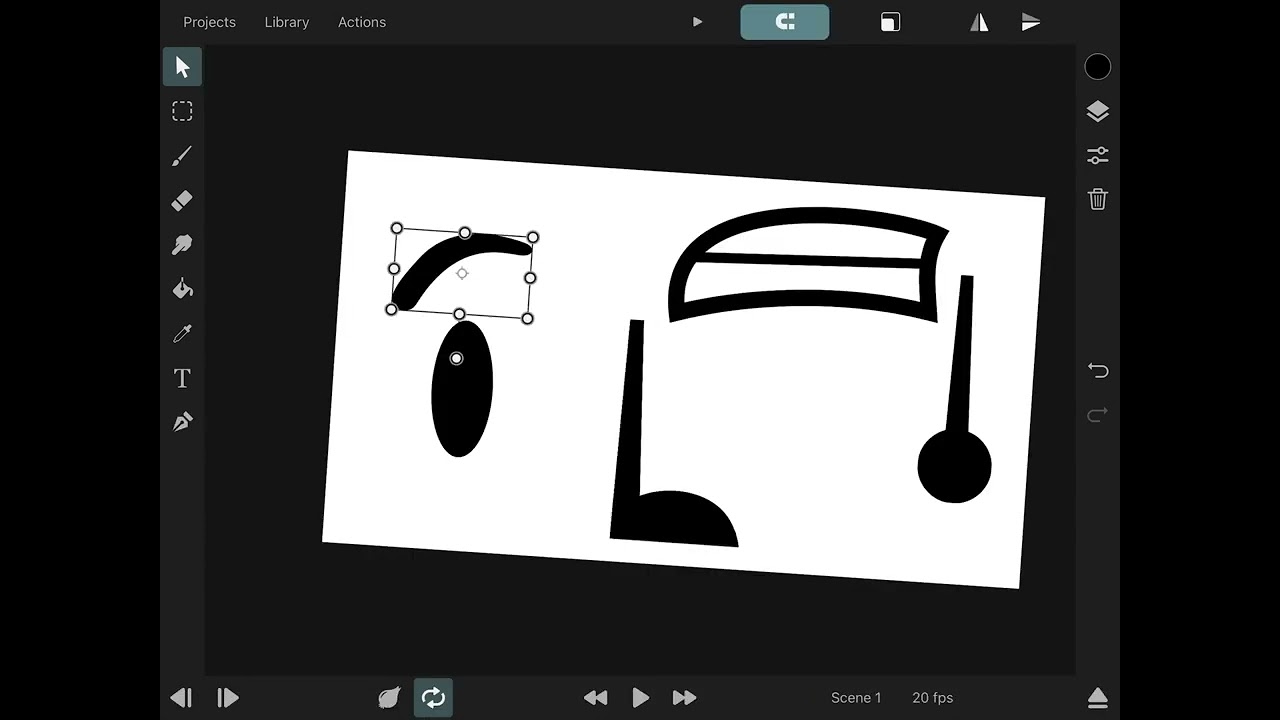Open the Actions menu
The height and width of the screenshot is (720, 1280).
pyautogui.click(x=362, y=22)
